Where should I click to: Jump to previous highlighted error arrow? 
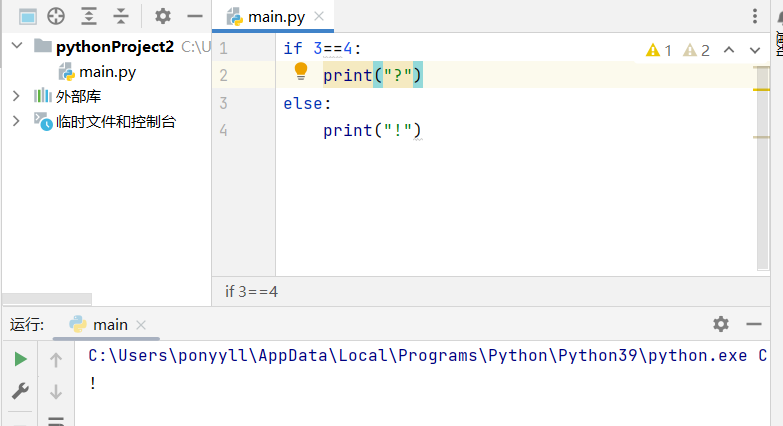[729, 50]
